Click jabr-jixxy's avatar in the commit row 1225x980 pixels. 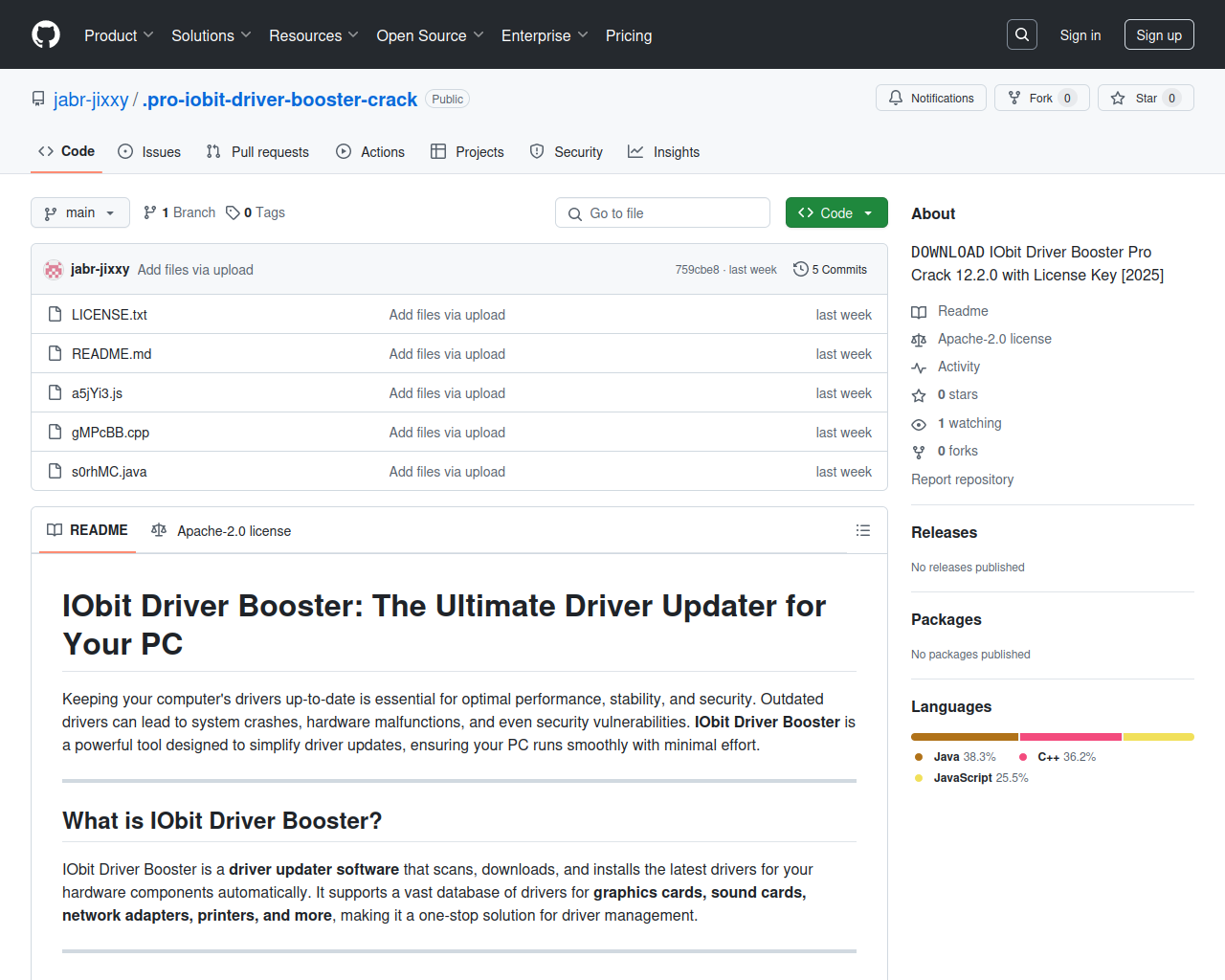[x=54, y=270]
